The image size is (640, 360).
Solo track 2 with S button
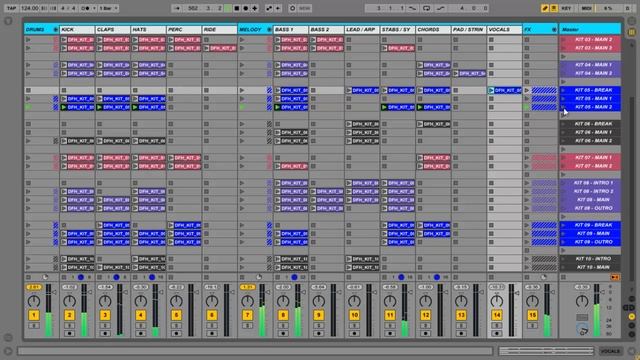pyautogui.click(x=69, y=326)
